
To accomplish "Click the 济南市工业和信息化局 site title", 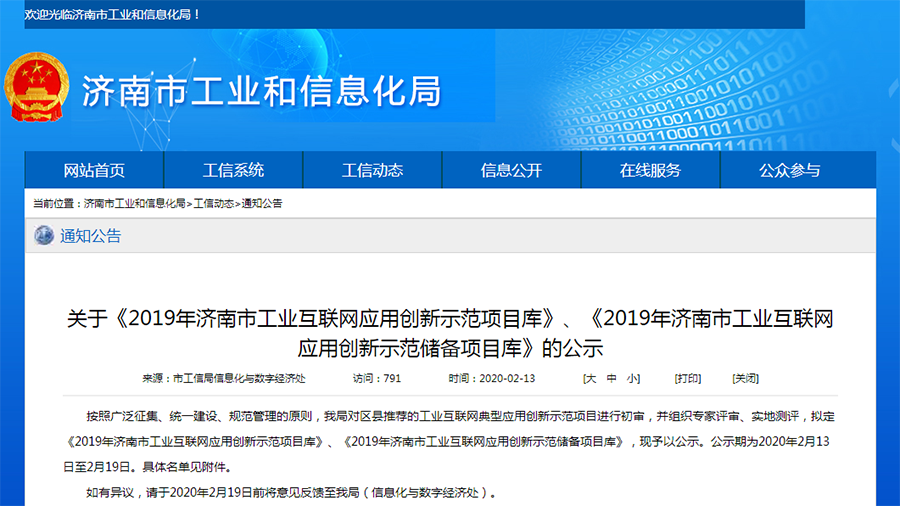I will [260, 91].
